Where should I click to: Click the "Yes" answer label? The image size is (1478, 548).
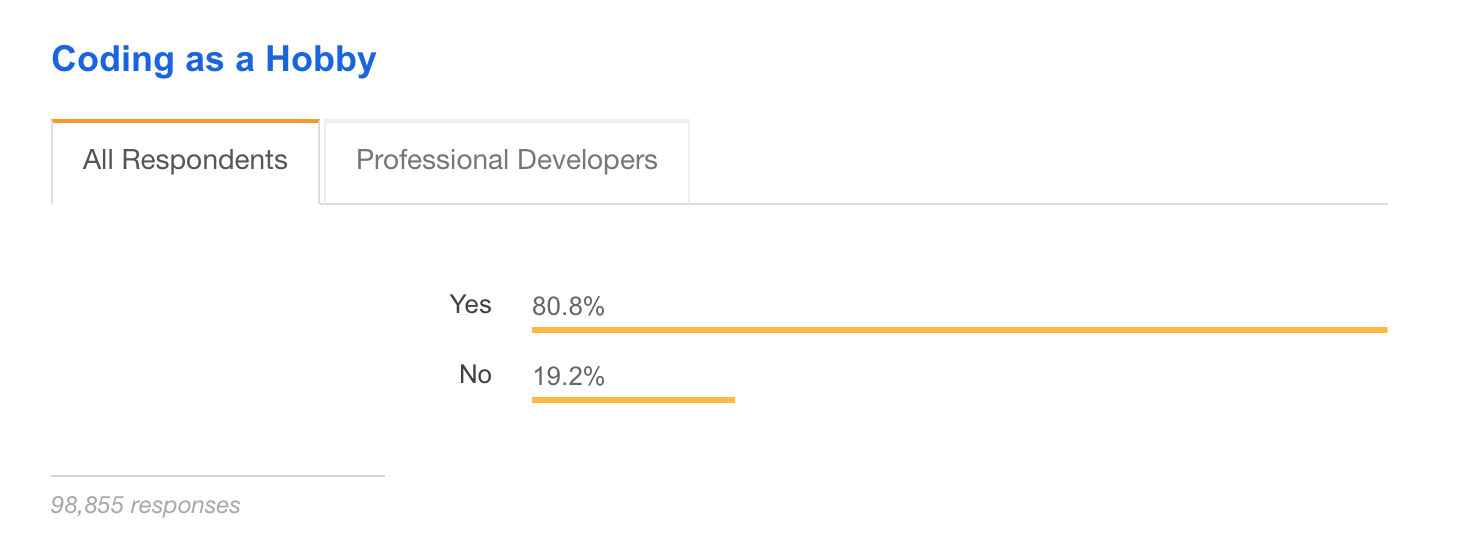click(471, 304)
